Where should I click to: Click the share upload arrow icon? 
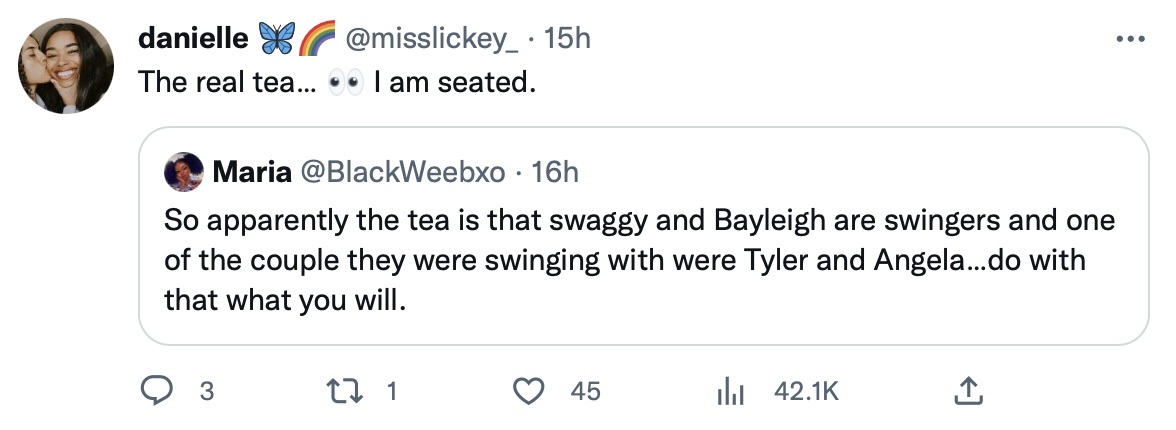tap(966, 392)
